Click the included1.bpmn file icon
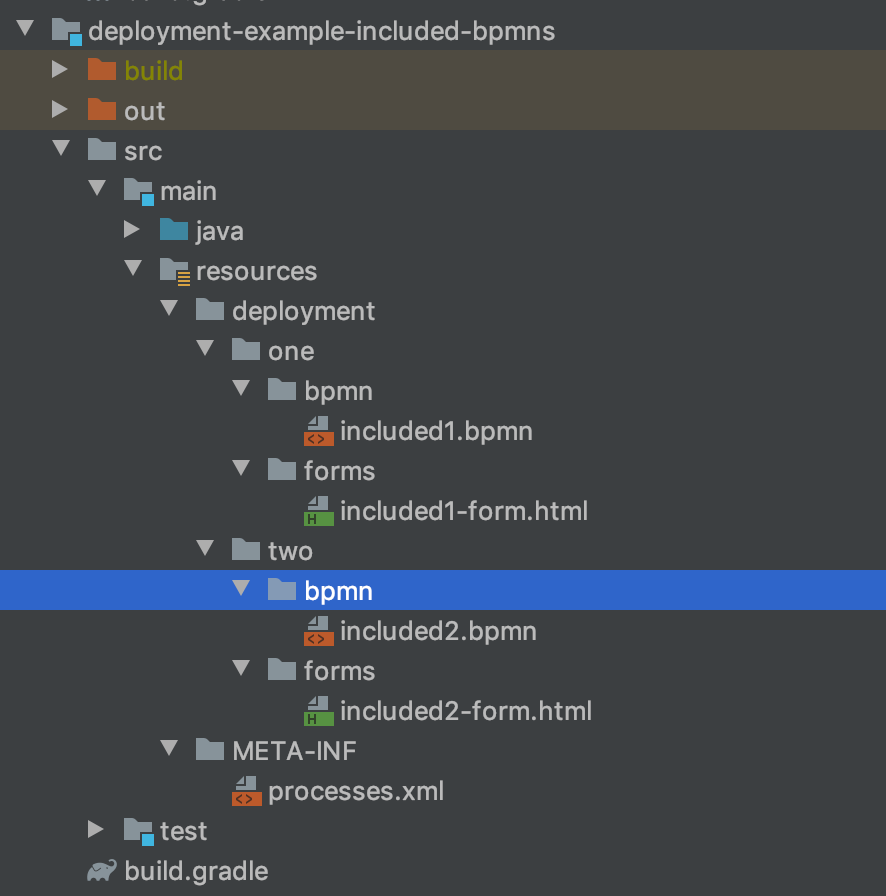 point(318,431)
